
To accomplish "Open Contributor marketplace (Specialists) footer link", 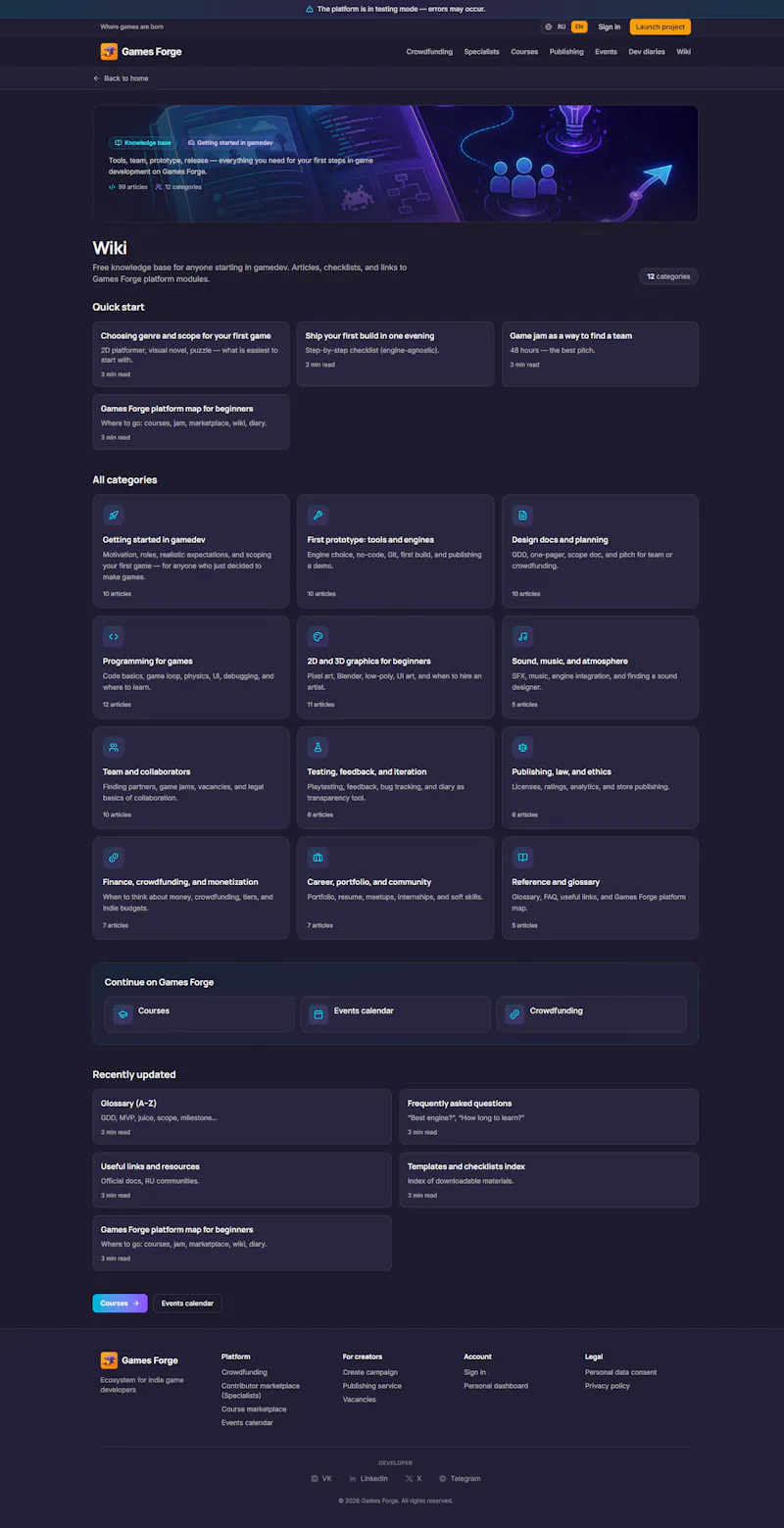I will (x=261, y=1390).
